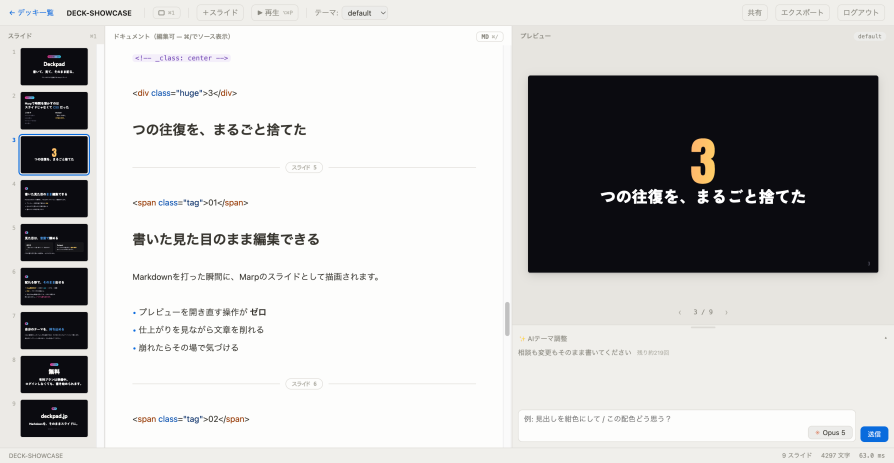Select slide 3 thumbnail showing big 3

coord(54,155)
